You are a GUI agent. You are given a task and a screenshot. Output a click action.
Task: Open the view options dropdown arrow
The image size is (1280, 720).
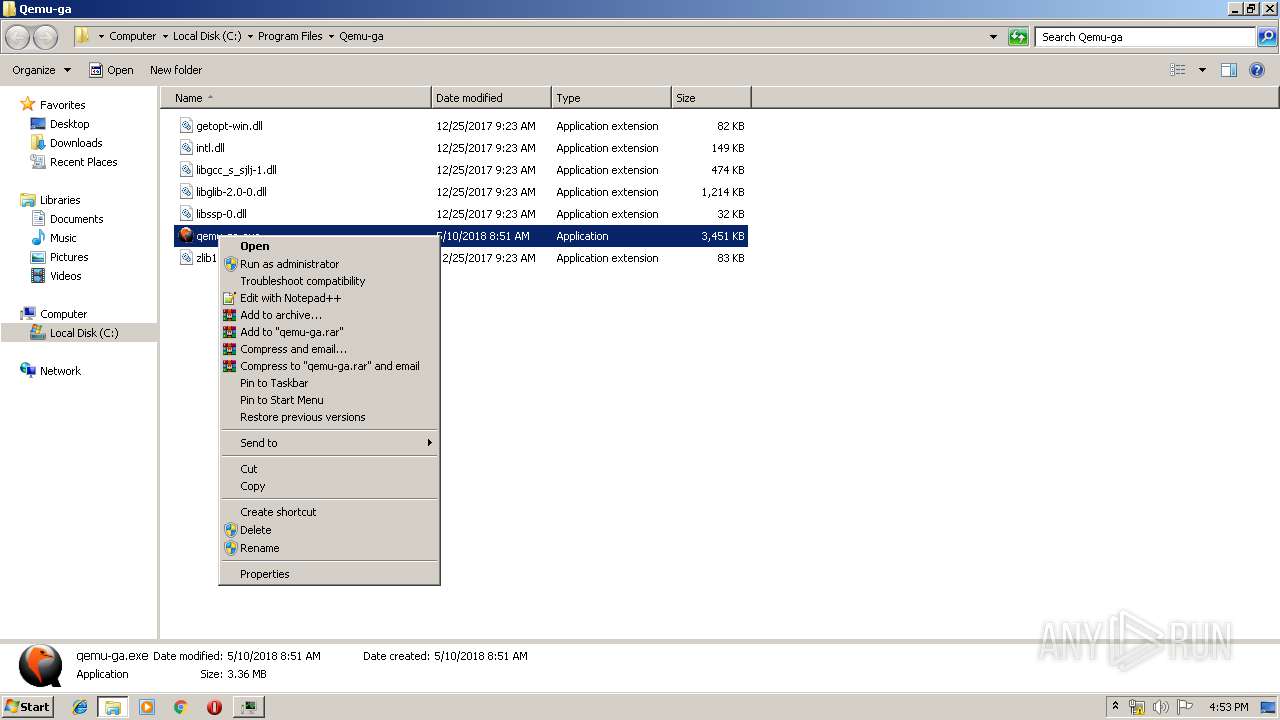[x=1202, y=70]
